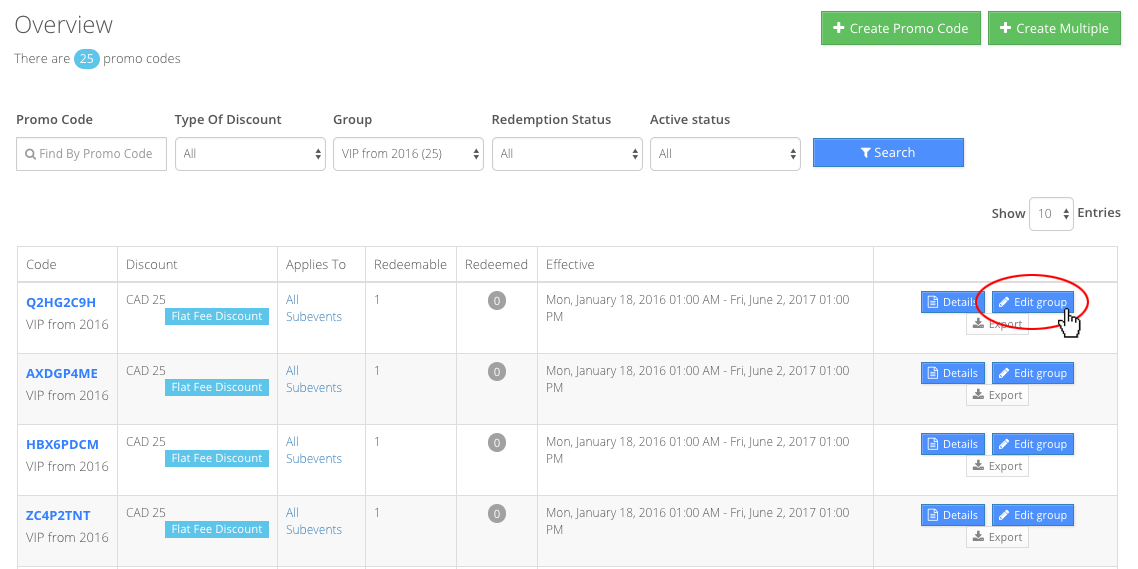
Task: View Details for code Q2HG2C9H
Action: click(952, 302)
